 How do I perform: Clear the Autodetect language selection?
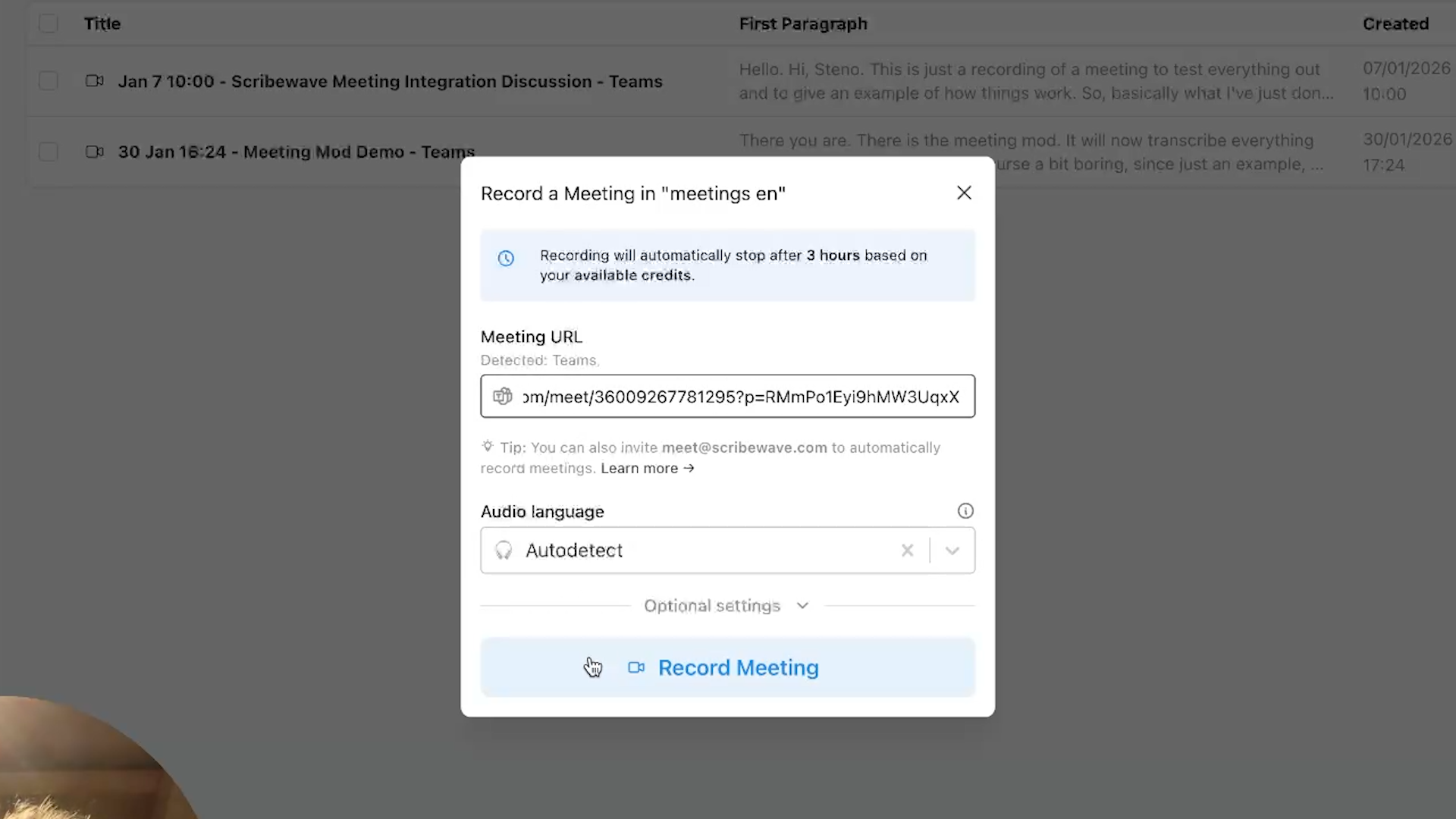[907, 551]
